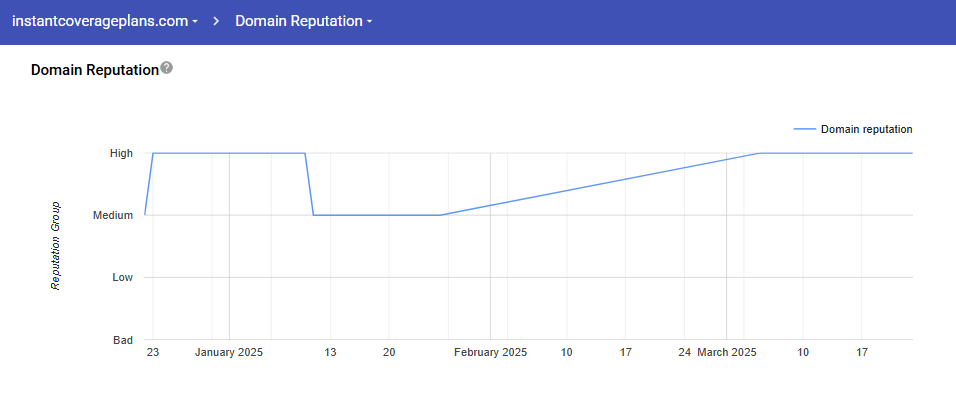
Task: Click the help question mark icon
Action: [167, 68]
